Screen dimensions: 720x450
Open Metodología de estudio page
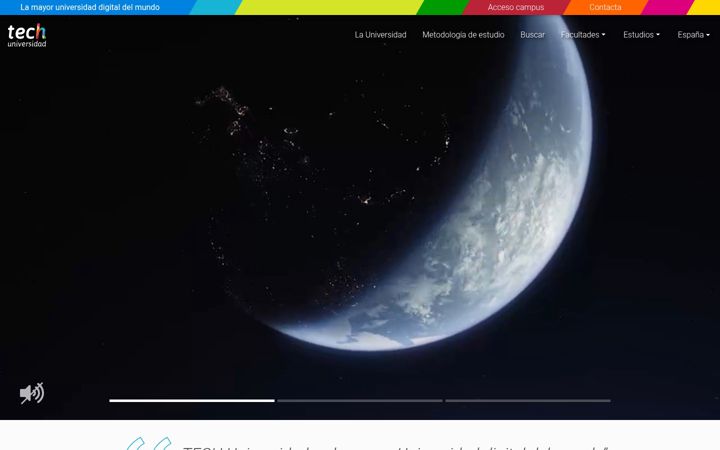pyautogui.click(x=463, y=35)
